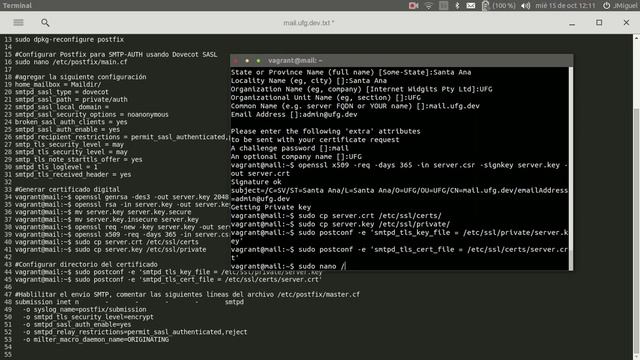Click the screen recording camera icon

click(413, 6)
